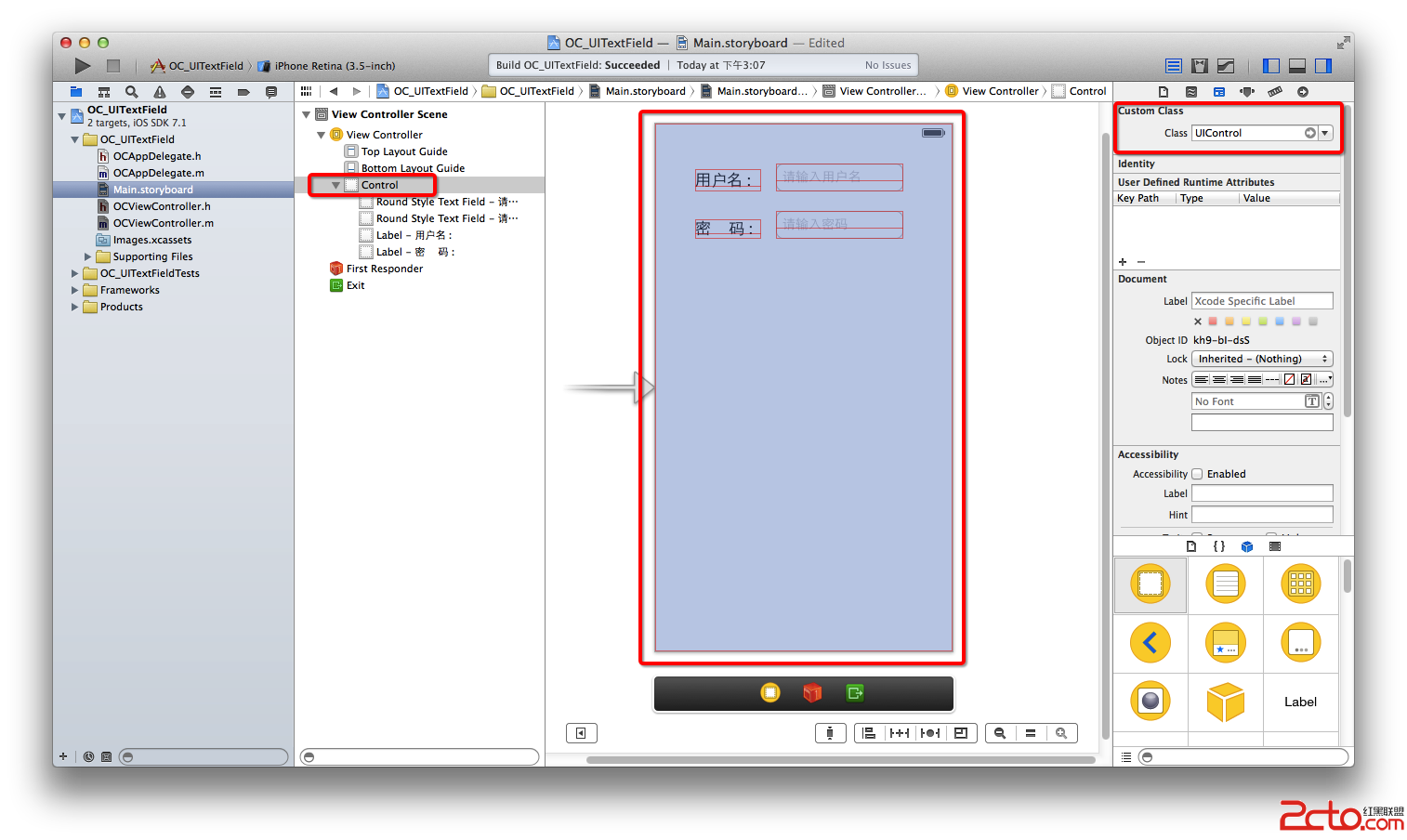Click the Accessibility Hint field

[1262, 515]
